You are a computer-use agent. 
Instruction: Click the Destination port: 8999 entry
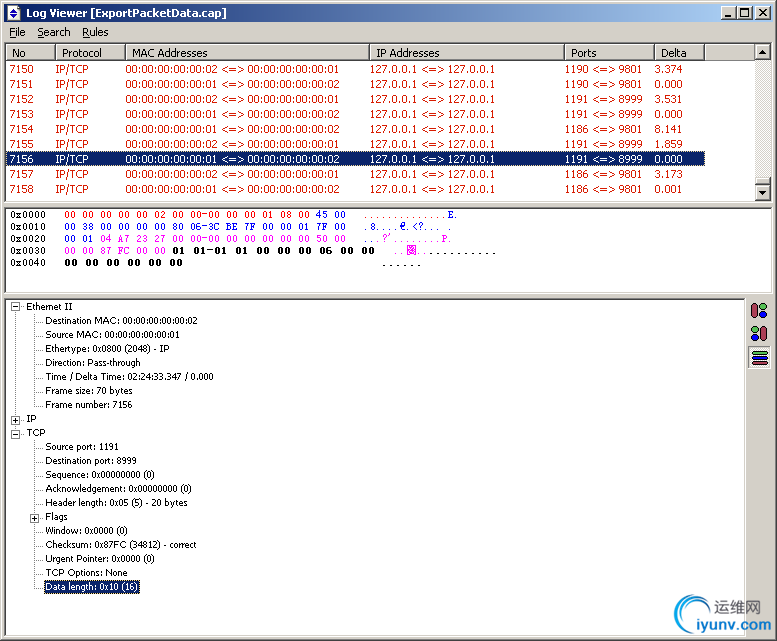pyautogui.click(x=91, y=461)
